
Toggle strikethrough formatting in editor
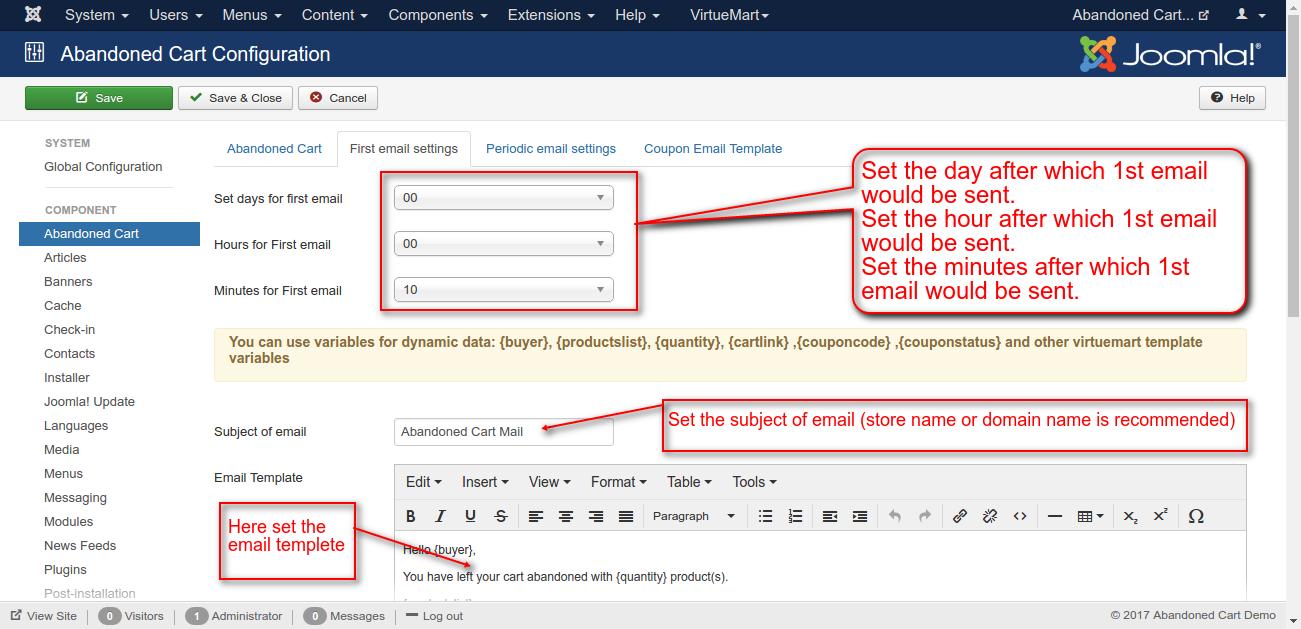pos(501,516)
